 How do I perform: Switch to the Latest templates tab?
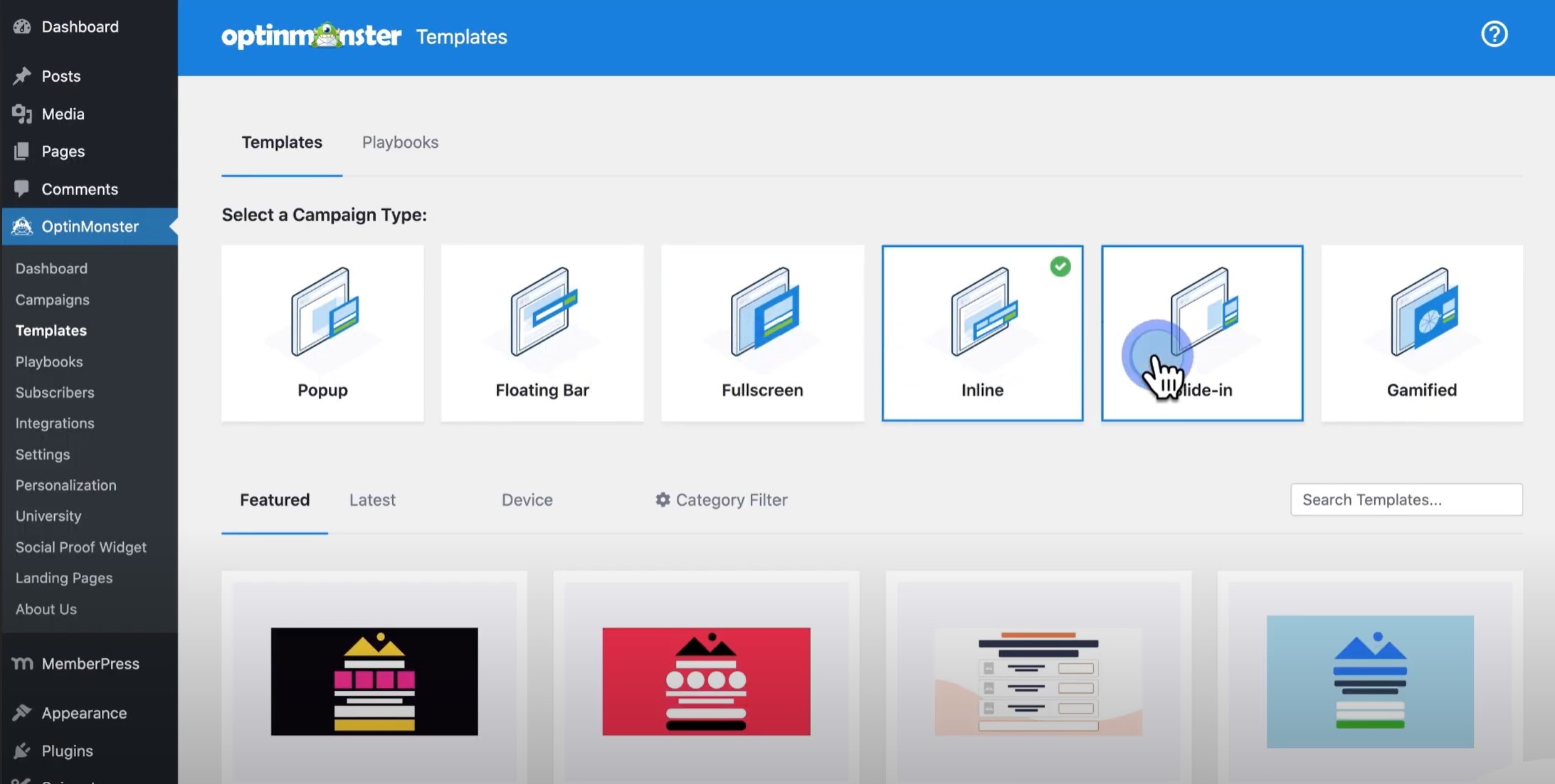click(372, 499)
